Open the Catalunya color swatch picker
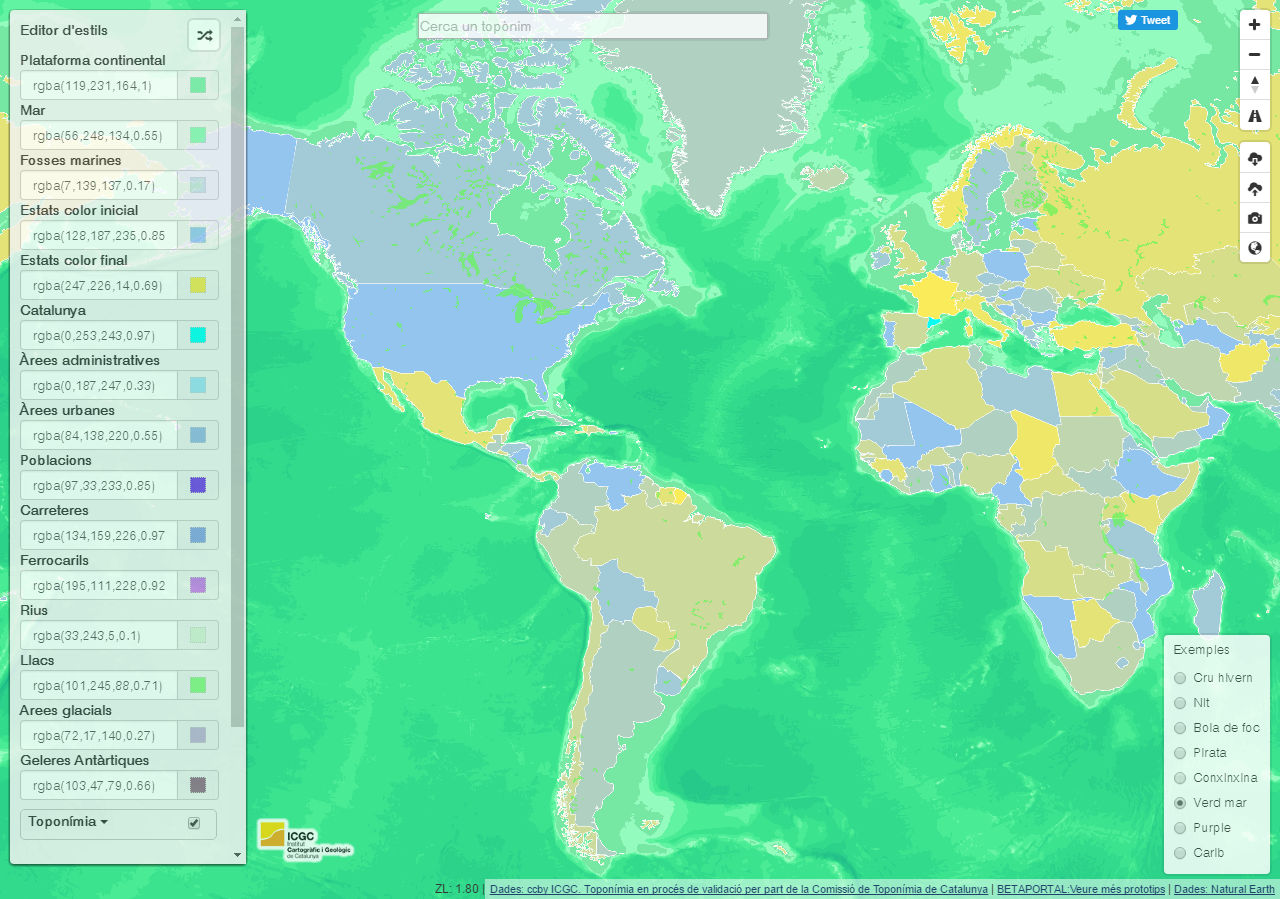 click(x=198, y=335)
